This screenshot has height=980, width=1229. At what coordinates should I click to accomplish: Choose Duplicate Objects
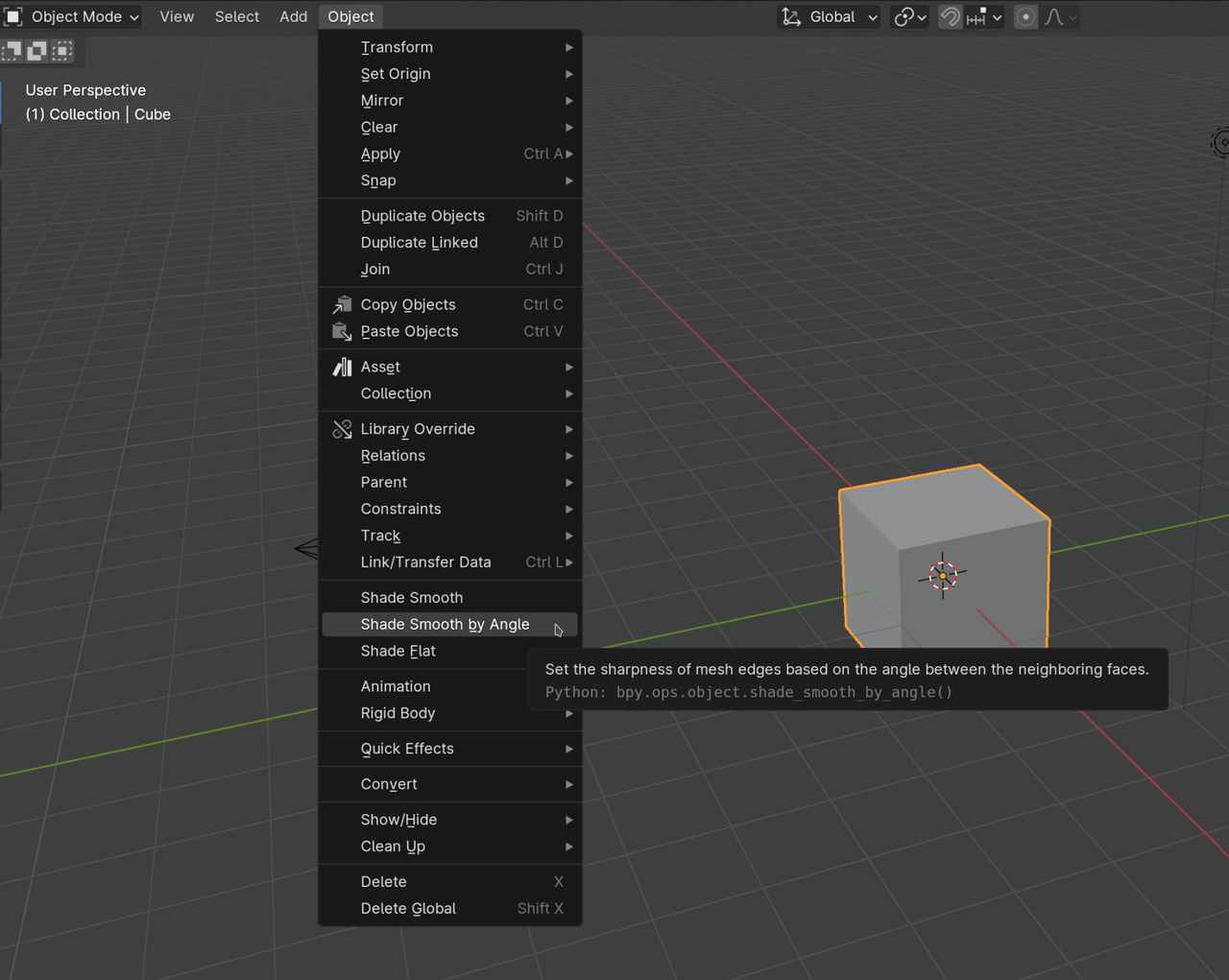pyautogui.click(x=449, y=216)
